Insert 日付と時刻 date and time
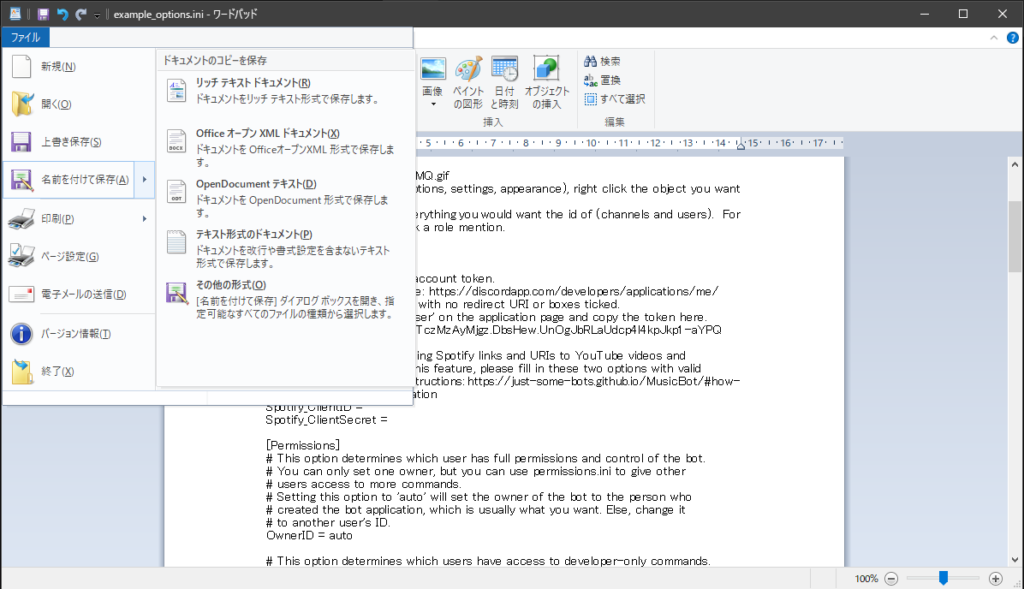 coord(504,83)
